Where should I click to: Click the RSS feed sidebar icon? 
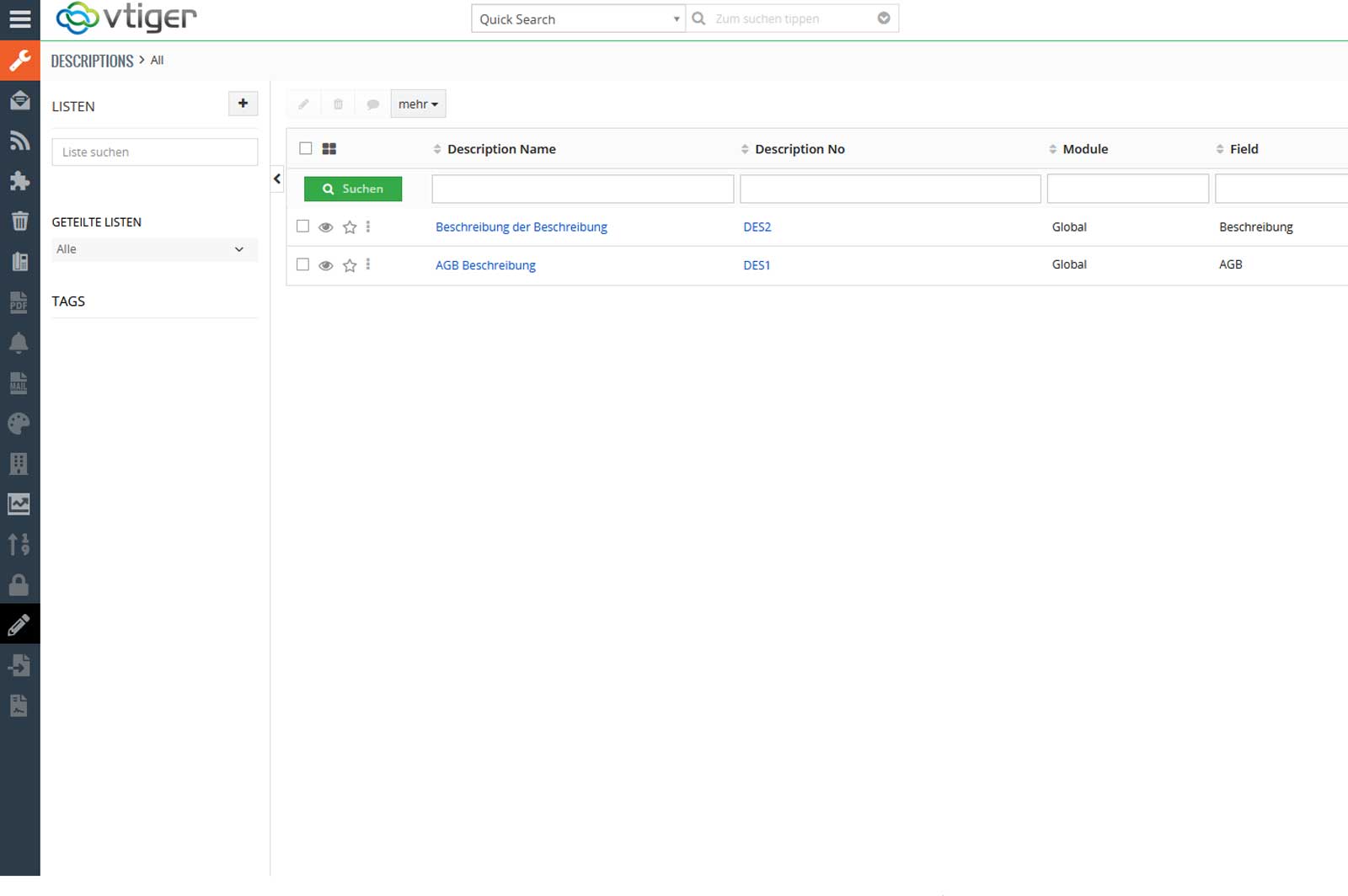click(19, 141)
